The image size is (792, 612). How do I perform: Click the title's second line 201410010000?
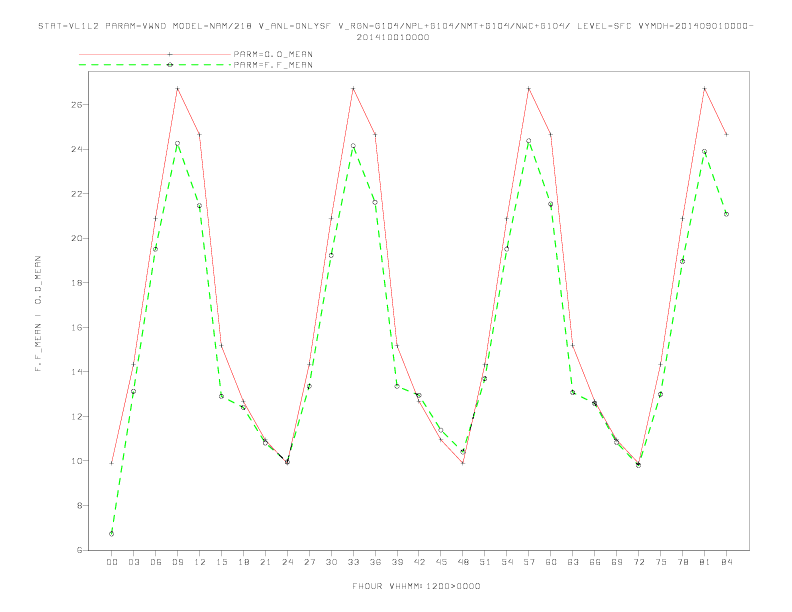393,37
